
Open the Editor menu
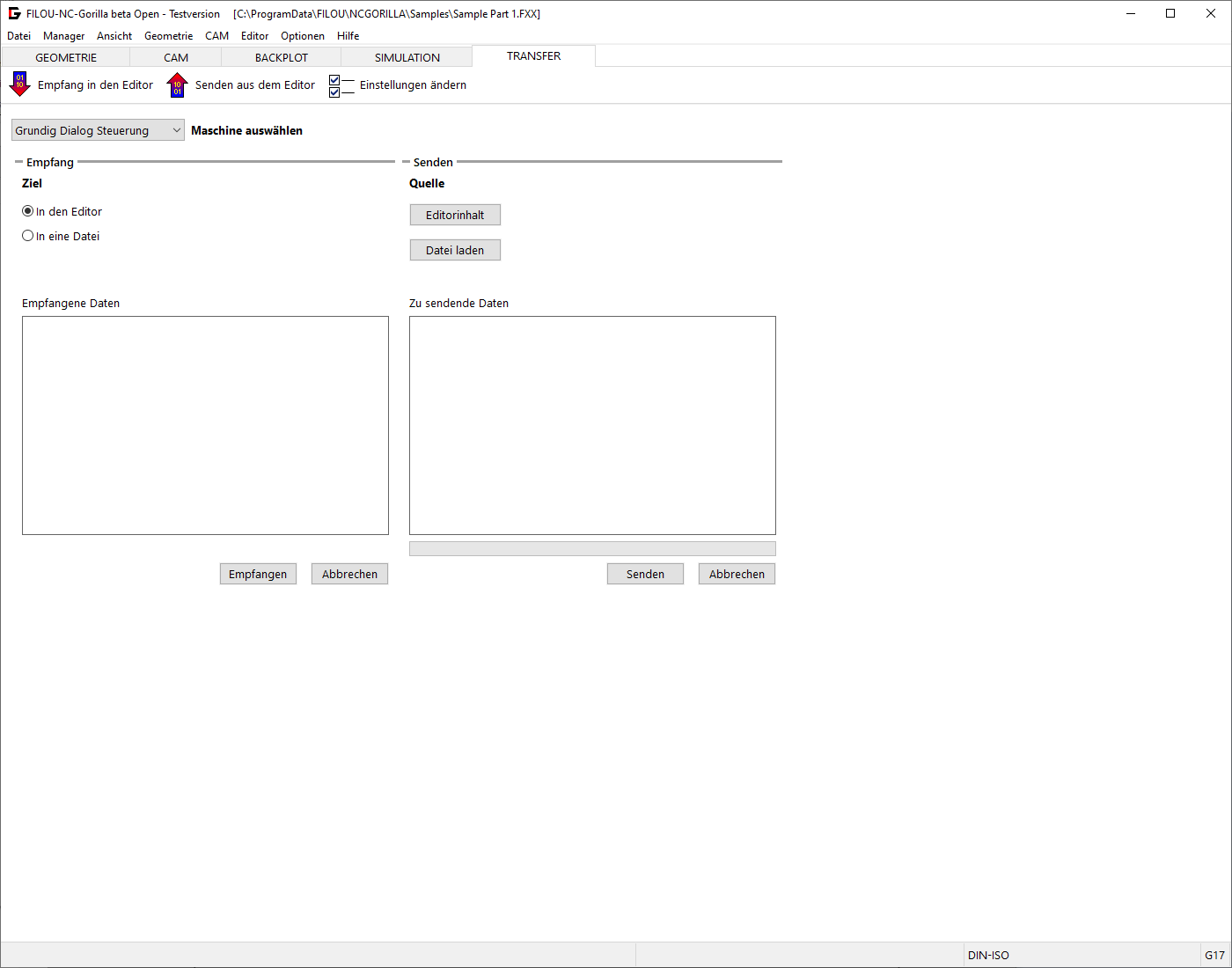[254, 36]
